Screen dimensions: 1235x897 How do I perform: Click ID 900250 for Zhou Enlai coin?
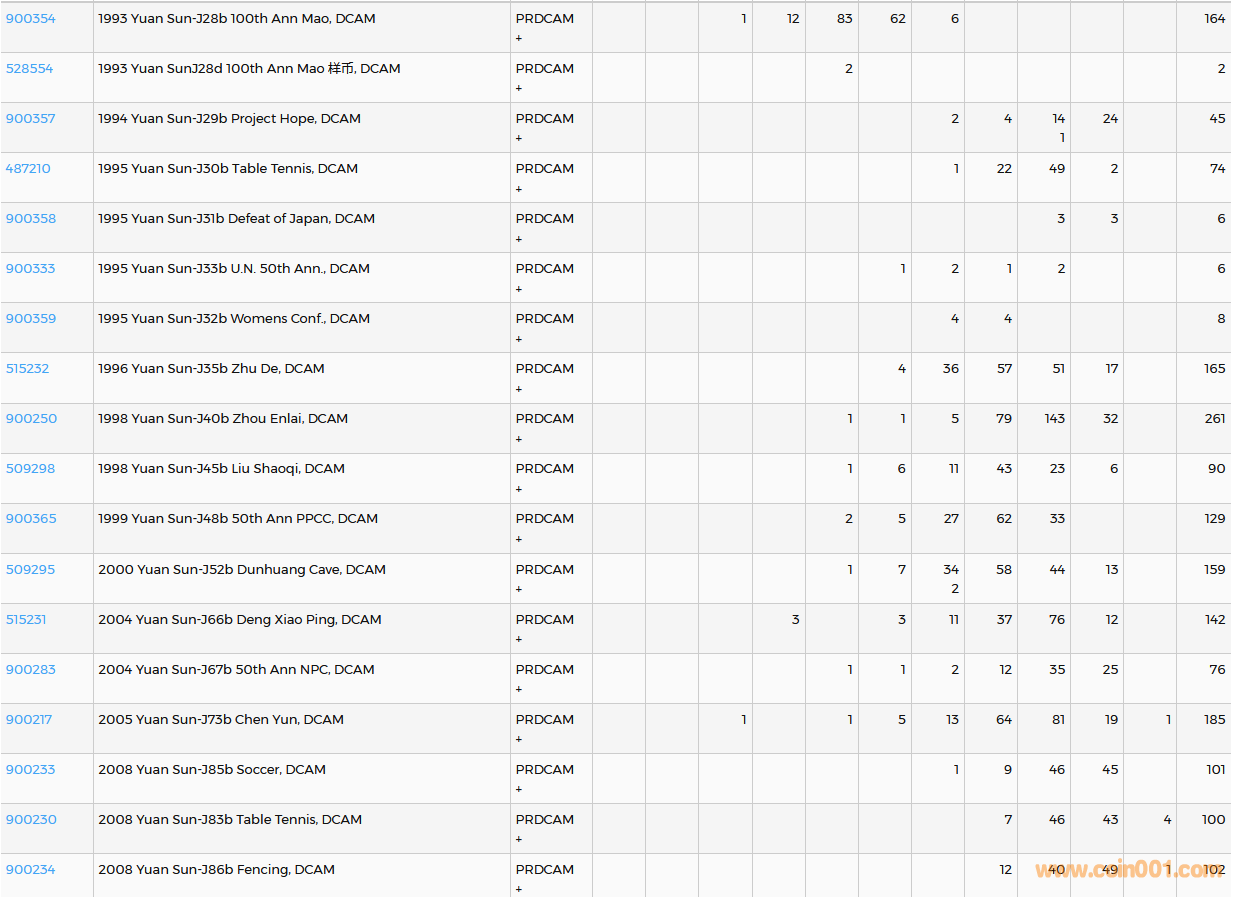31,419
